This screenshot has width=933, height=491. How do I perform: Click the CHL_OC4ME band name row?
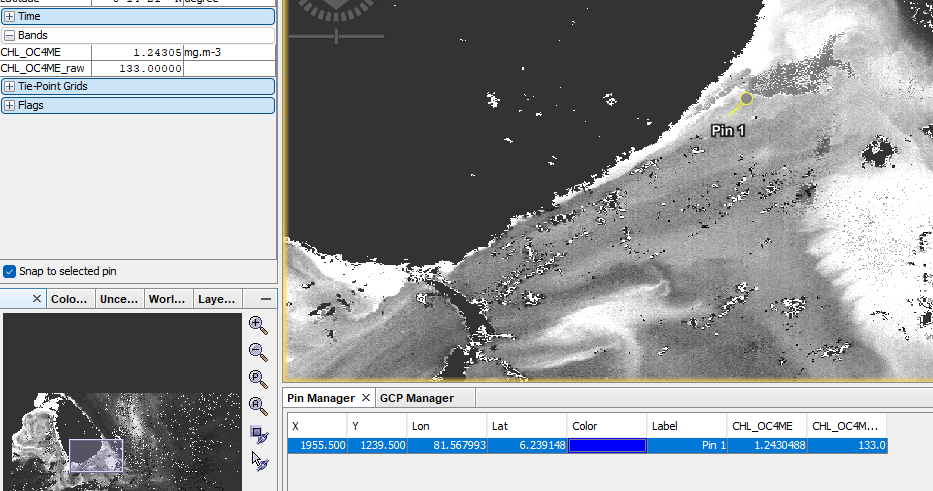click(45, 52)
